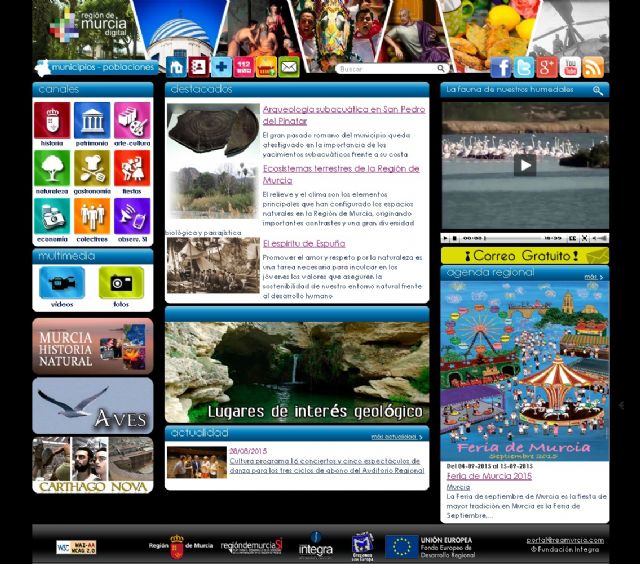
Task: Stop the video with the stop button
Action: tap(455, 238)
